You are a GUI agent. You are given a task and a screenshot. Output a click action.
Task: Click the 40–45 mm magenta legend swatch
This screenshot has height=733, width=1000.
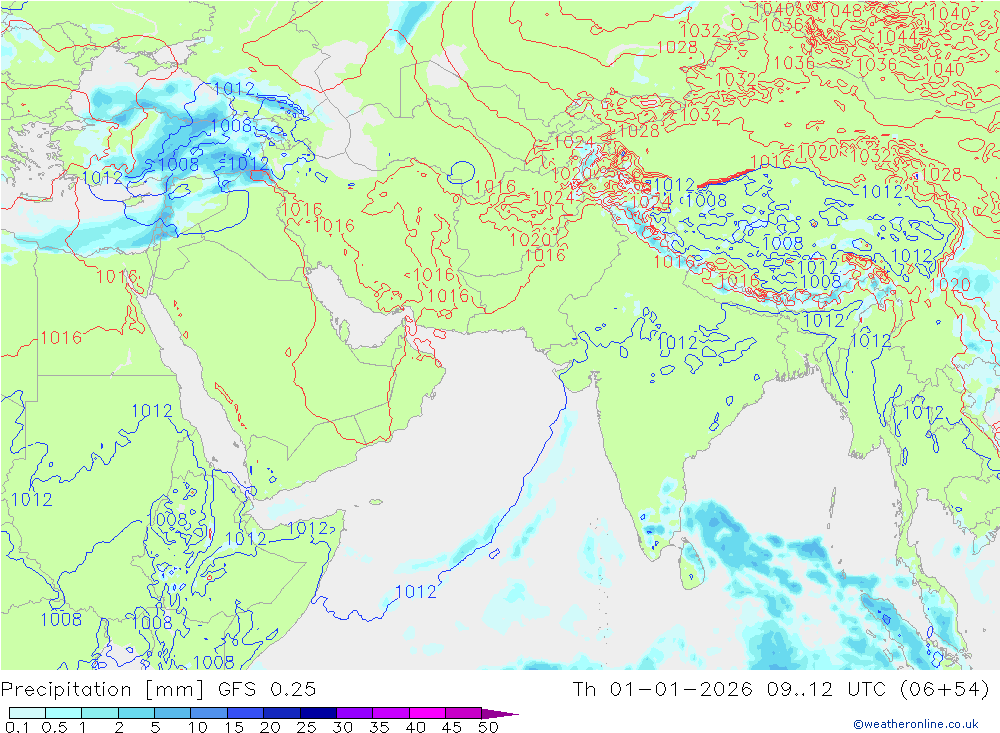427,713
